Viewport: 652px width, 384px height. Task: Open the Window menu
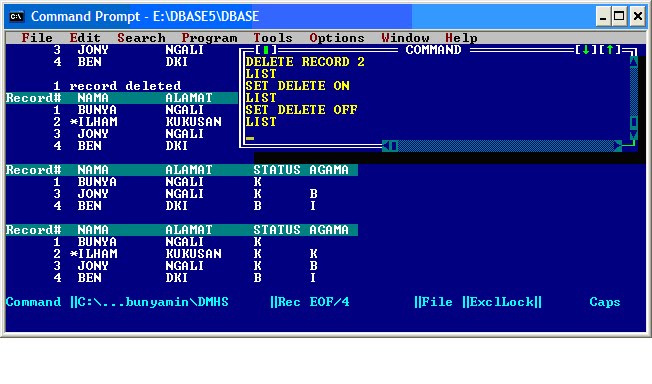[x=405, y=38]
